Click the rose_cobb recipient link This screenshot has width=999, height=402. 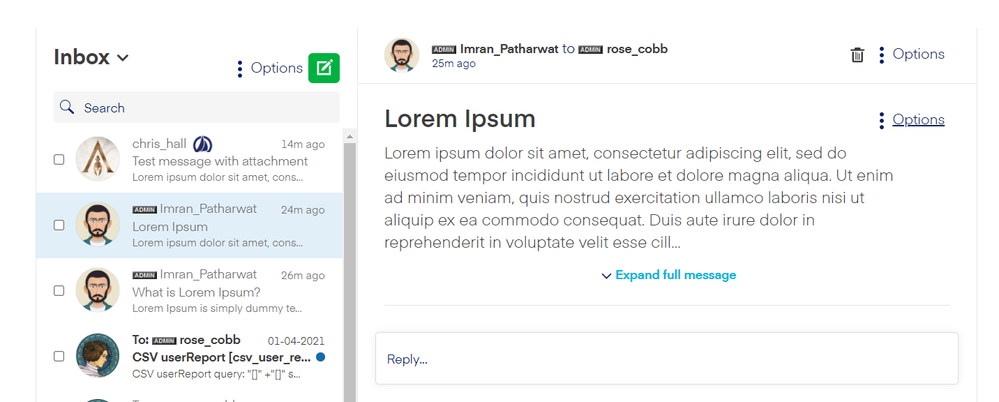coord(636,49)
